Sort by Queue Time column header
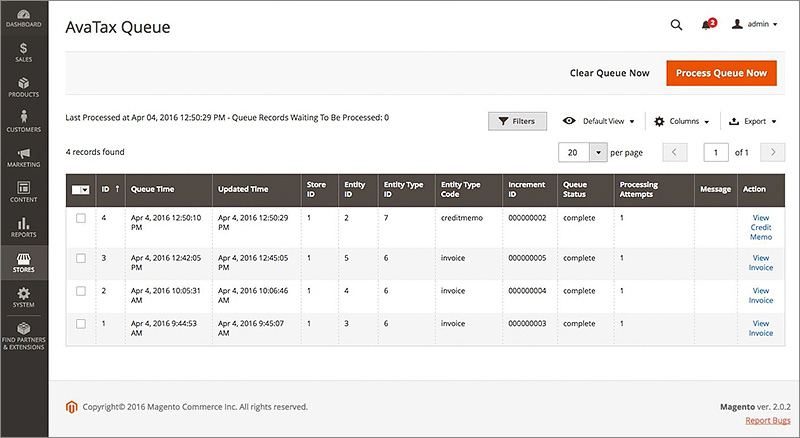 pyautogui.click(x=168, y=189)
